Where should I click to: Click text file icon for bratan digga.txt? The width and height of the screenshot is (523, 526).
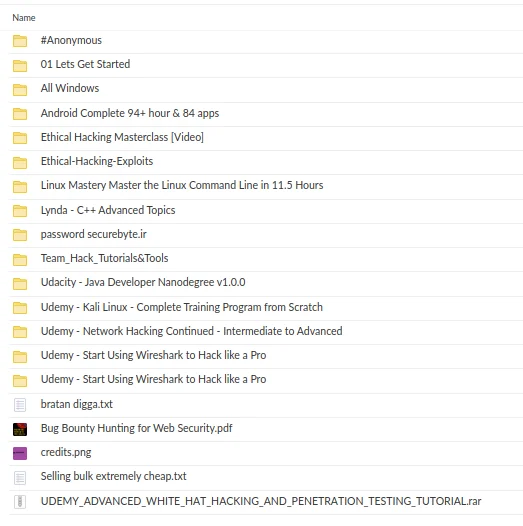click(x=20, y=405)
